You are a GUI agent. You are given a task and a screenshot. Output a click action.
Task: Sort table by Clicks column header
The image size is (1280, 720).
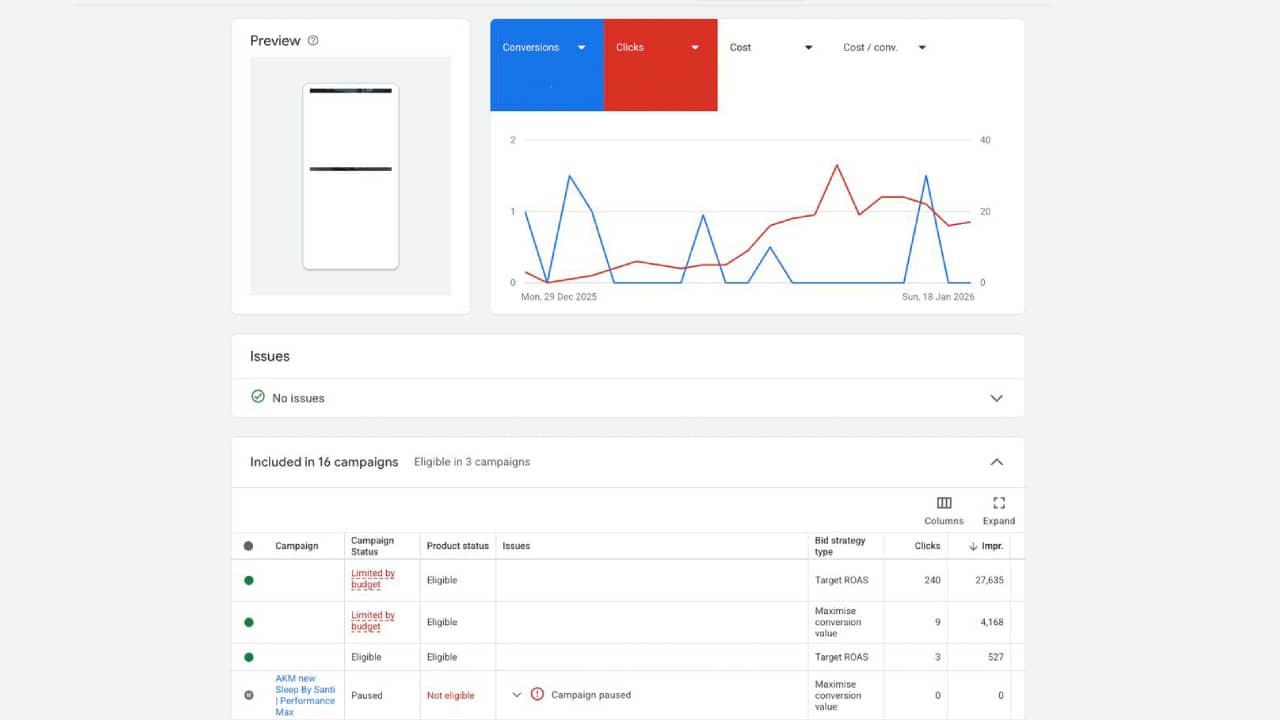click(x=927, y=546)
